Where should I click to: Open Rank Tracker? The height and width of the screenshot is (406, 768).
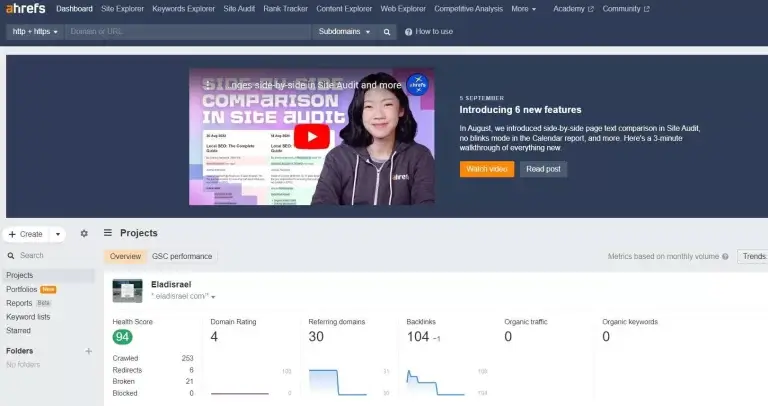[x=286, y=9]
